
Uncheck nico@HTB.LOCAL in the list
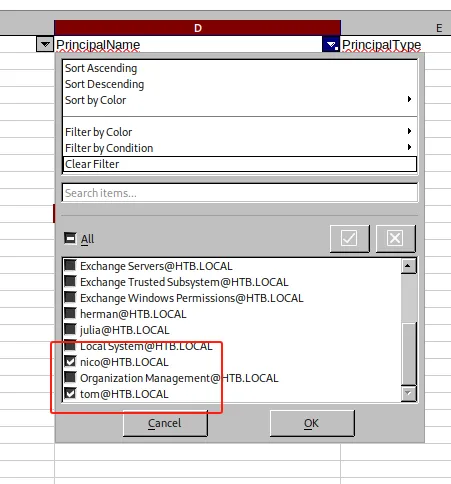coord(70,362)
